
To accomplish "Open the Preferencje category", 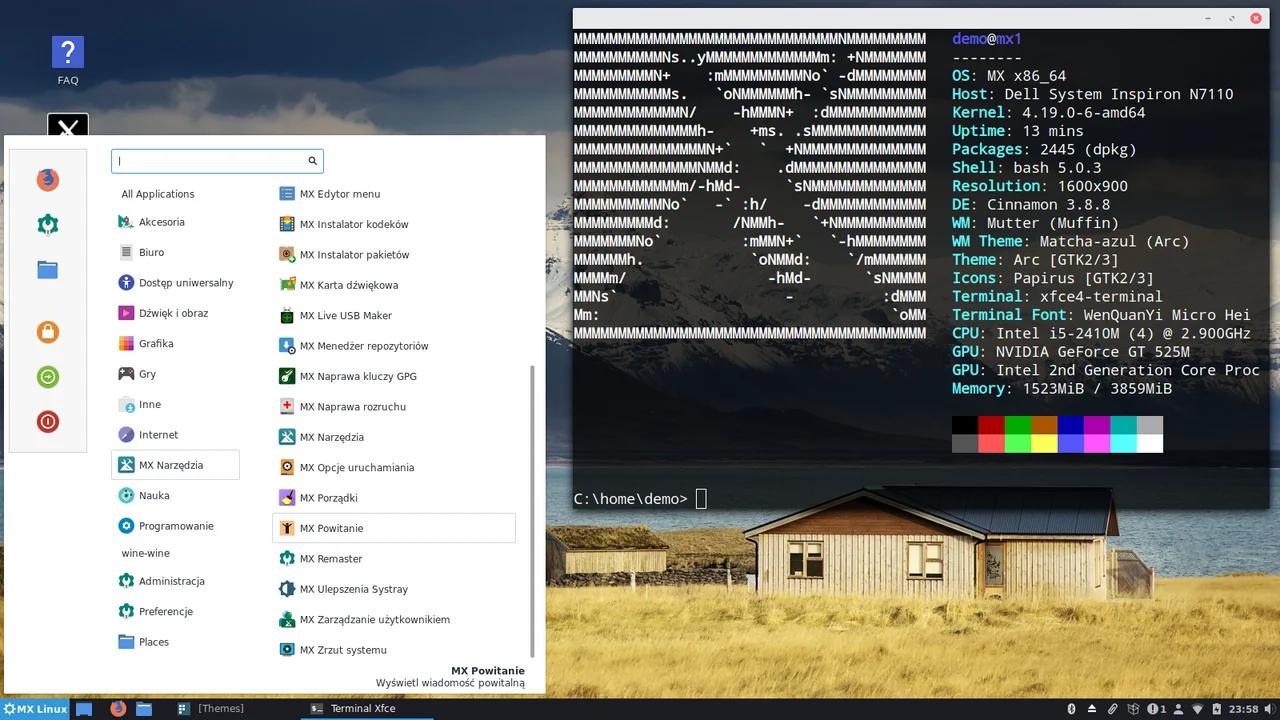I will (175, 612).
